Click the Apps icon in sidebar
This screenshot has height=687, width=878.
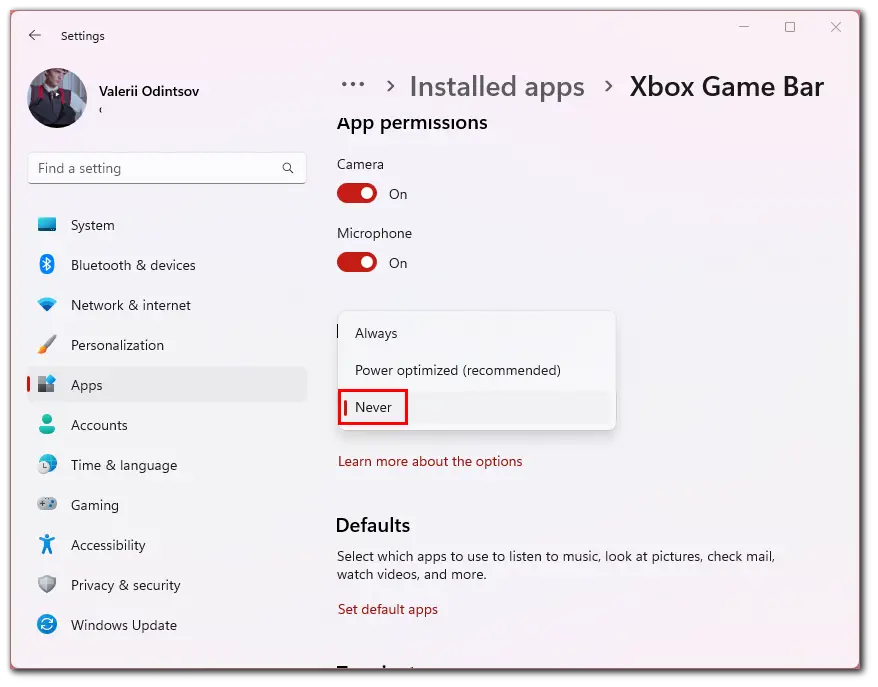click(x=47, y=384)
